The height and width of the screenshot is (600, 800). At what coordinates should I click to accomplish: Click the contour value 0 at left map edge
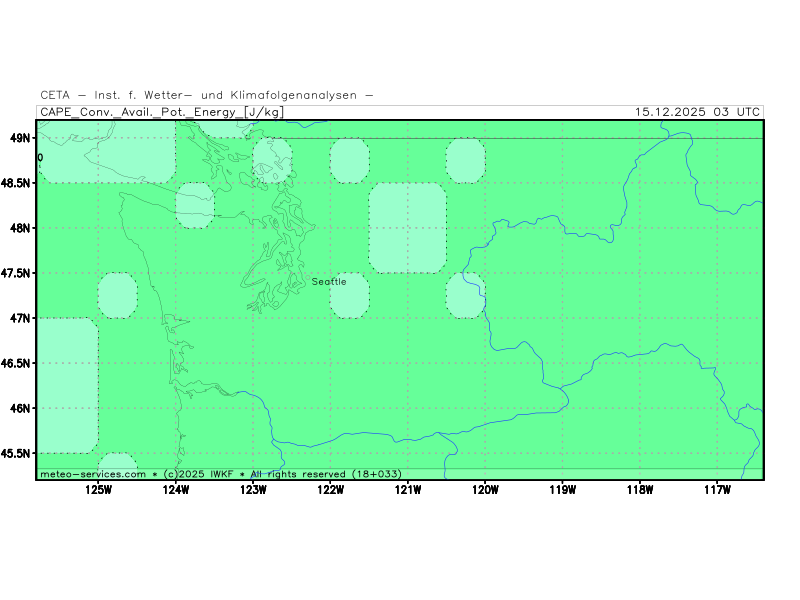pyautogui.click(x=40, y=158)
